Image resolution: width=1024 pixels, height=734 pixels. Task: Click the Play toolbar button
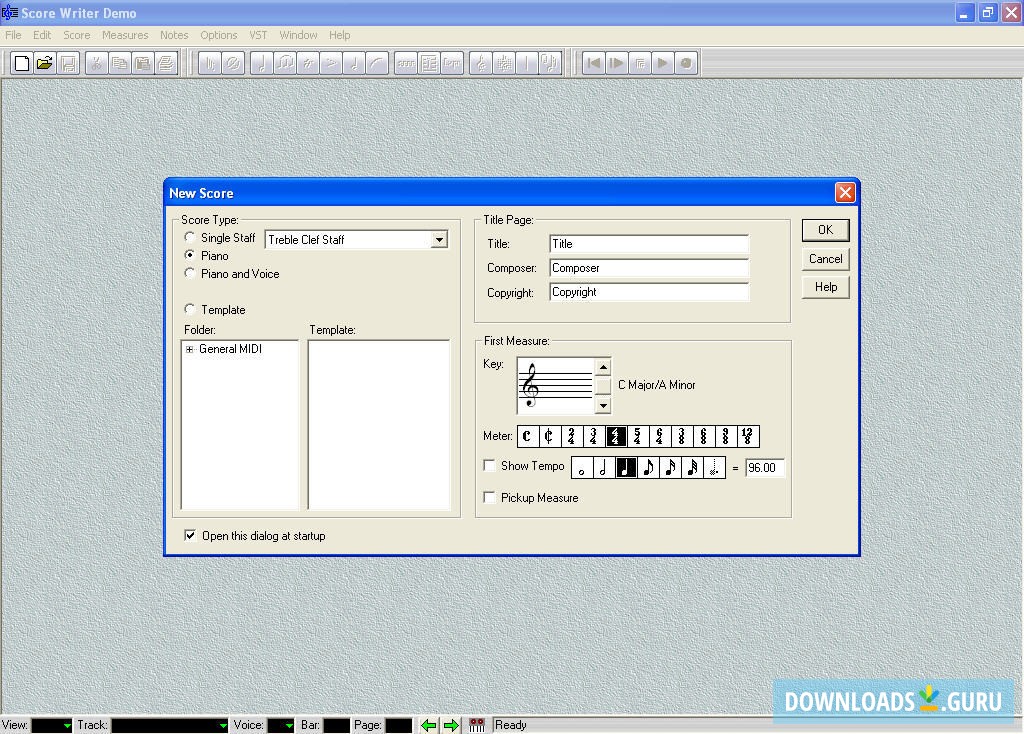tap(663, 63)
